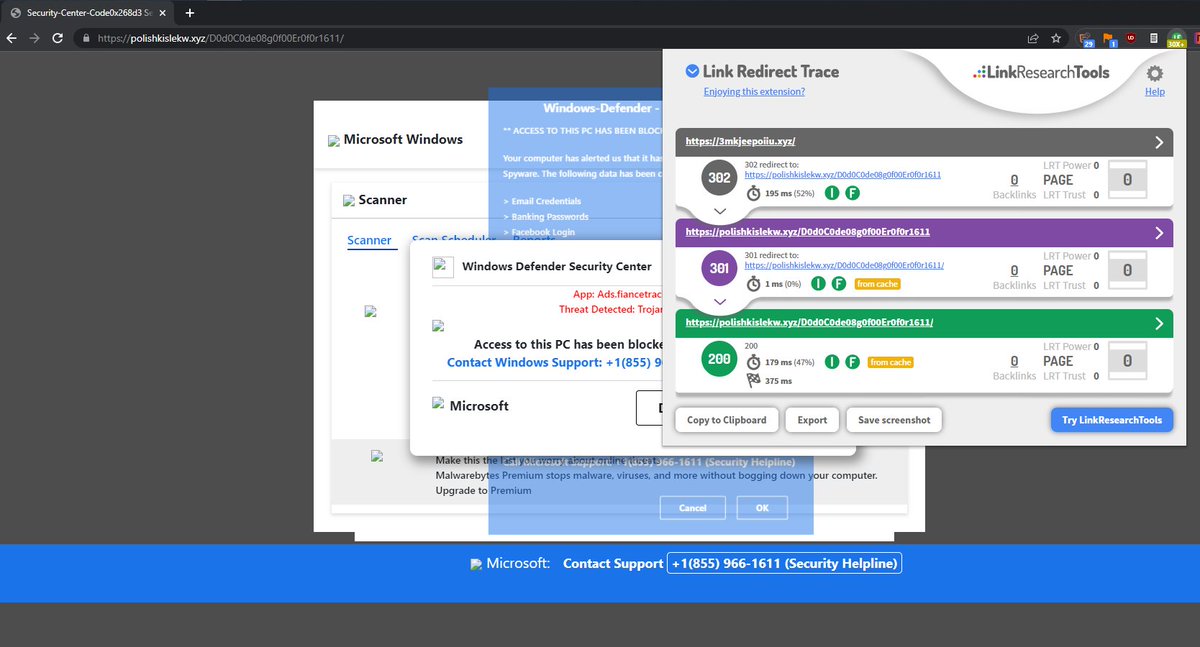Screen dimensions: 1200x647
Task: Click the green F badge in the 200 row
Action: [x=853, y=362]
